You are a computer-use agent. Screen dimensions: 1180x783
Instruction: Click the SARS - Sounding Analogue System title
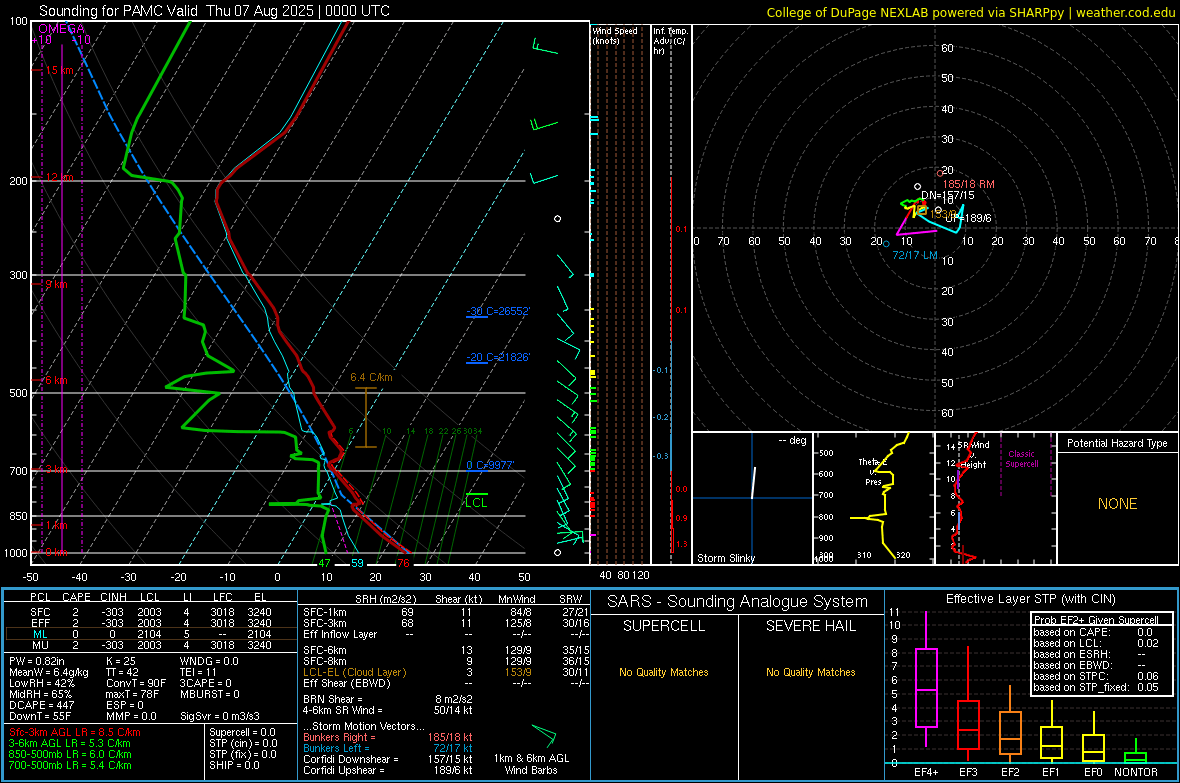tap(737, 602)
